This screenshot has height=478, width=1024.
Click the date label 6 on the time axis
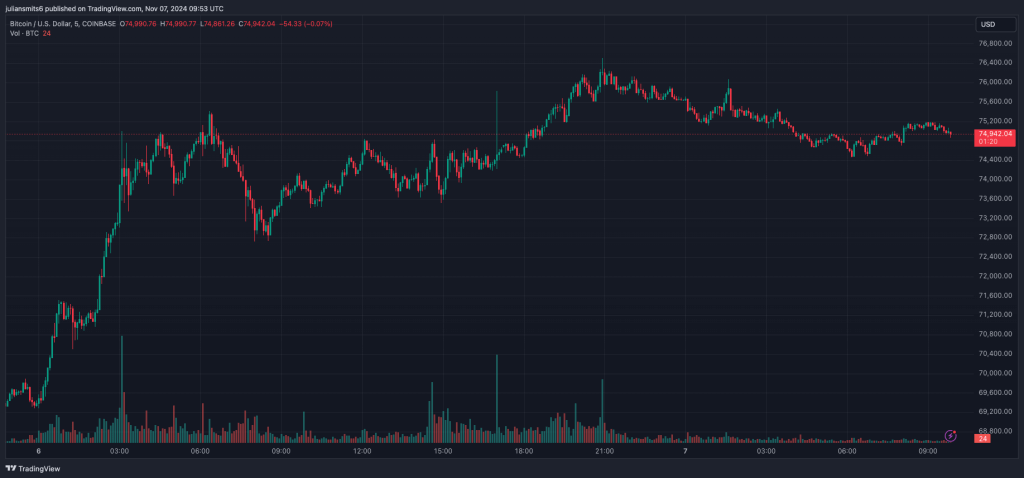point(39,451)
